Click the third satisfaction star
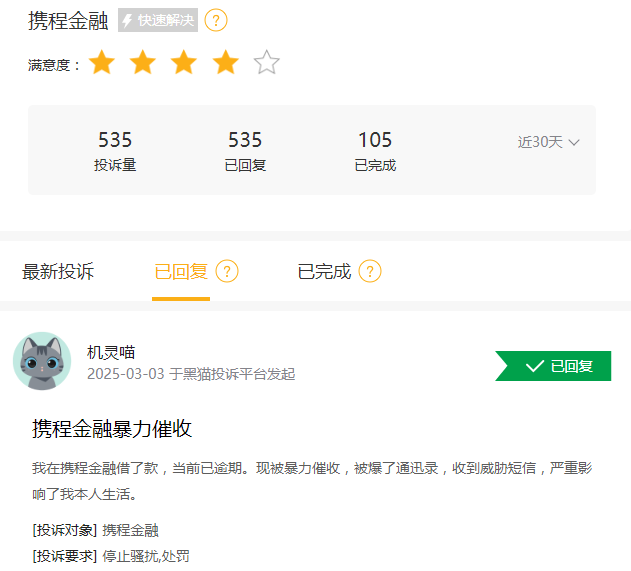Viewport: 631px width, 571px height. (x=184, y=62)
